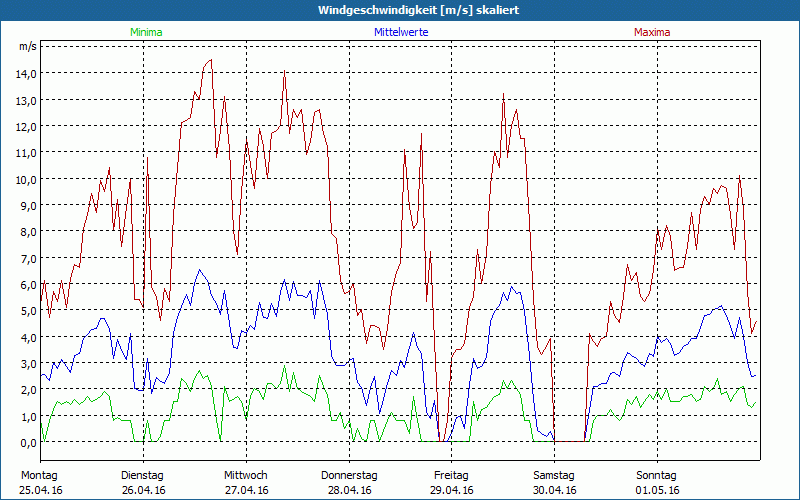Click the 4,0 y-axis value
Screen dimensions: 800x500
[x=28, y=338]
